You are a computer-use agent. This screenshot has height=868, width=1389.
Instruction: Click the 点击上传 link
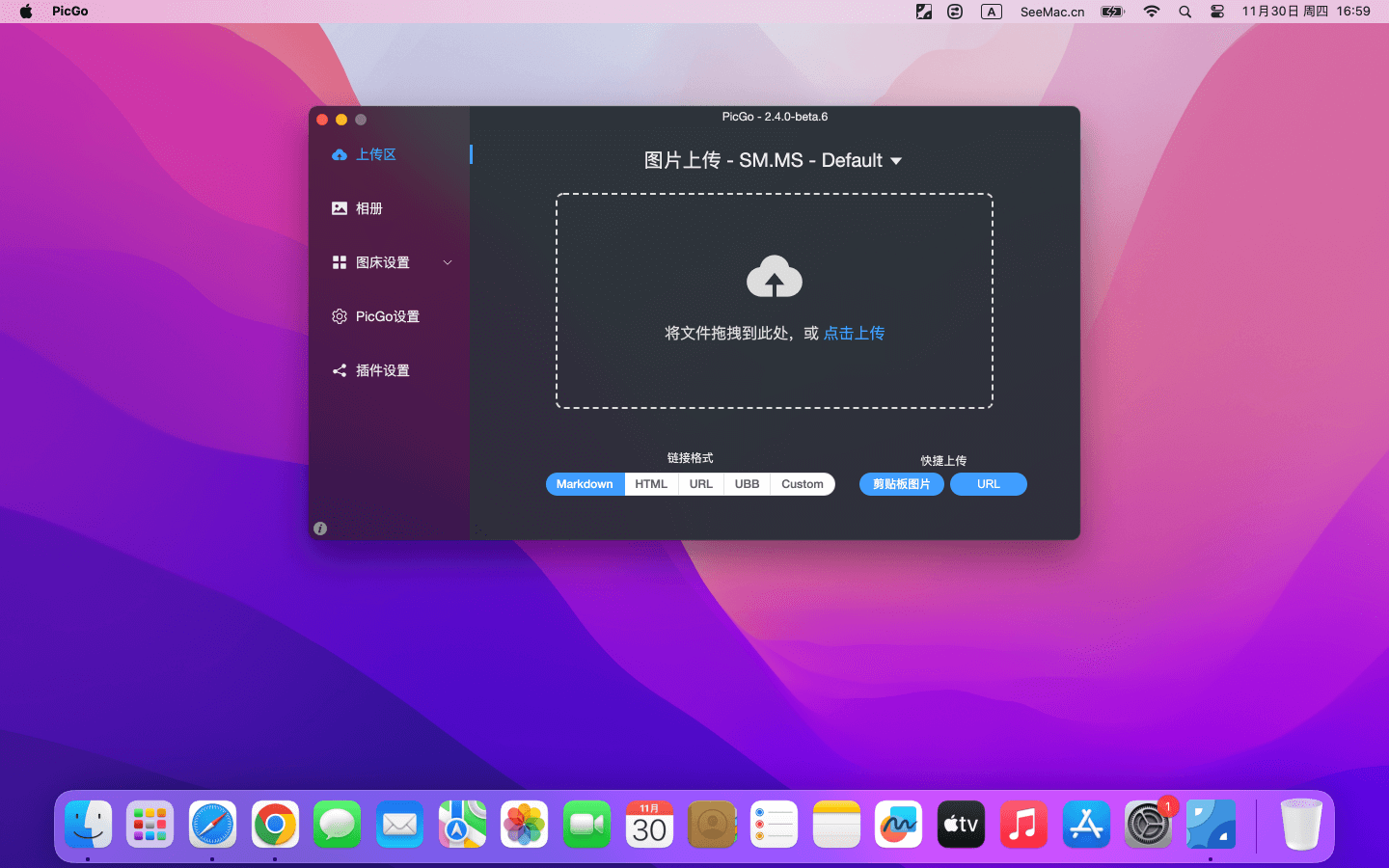point(854,333)
